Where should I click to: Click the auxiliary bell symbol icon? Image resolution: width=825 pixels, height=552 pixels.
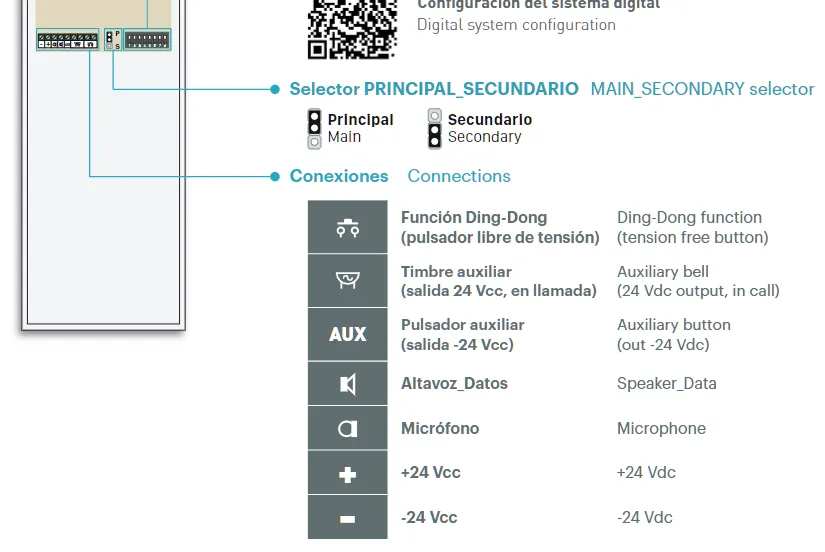348,280
